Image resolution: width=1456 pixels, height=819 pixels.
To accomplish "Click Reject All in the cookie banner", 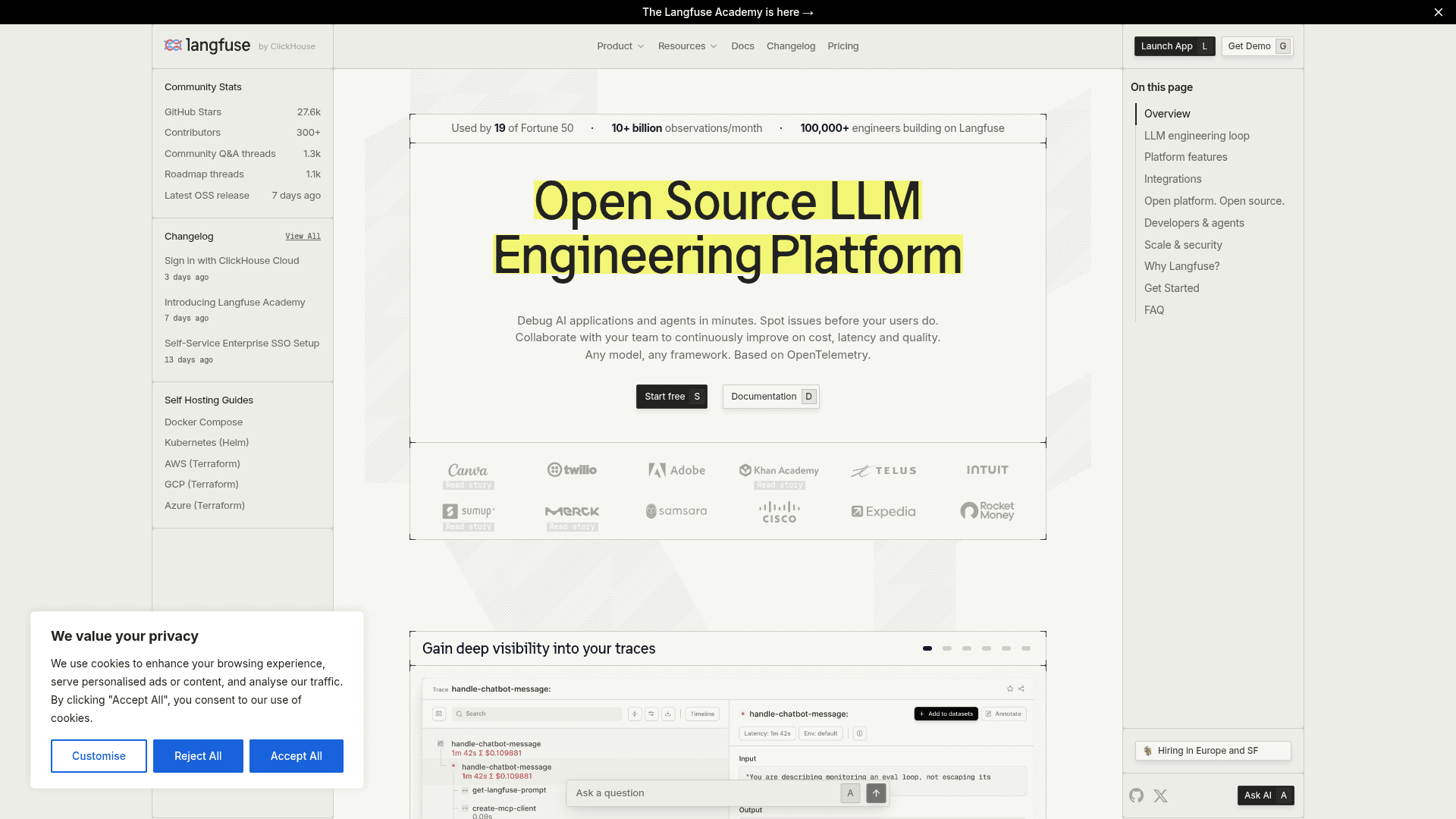I will [198, 756].
